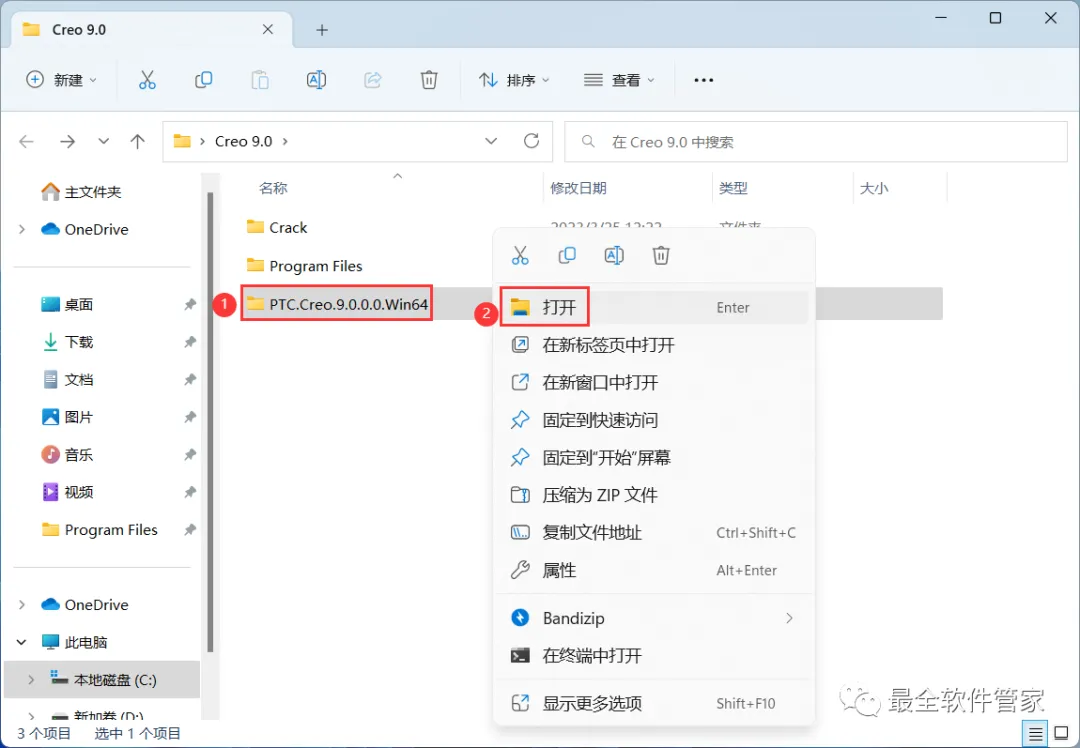Unpin 桌面 using its pin icon
This screenshot has width=1080, height=748.
190,304
